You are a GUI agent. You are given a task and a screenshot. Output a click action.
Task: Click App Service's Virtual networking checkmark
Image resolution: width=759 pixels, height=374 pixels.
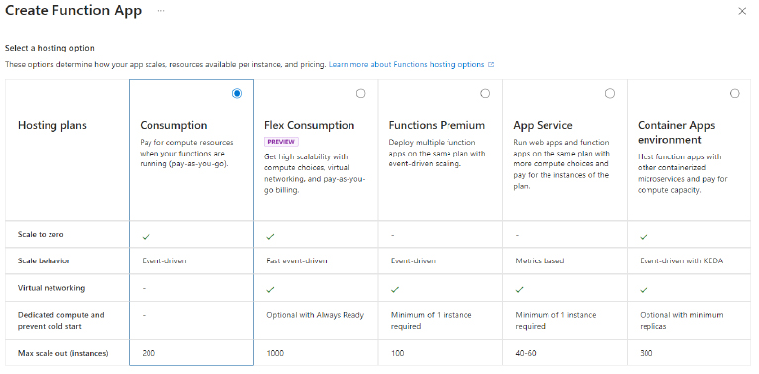pyautogui.click(x=519, y=289)
